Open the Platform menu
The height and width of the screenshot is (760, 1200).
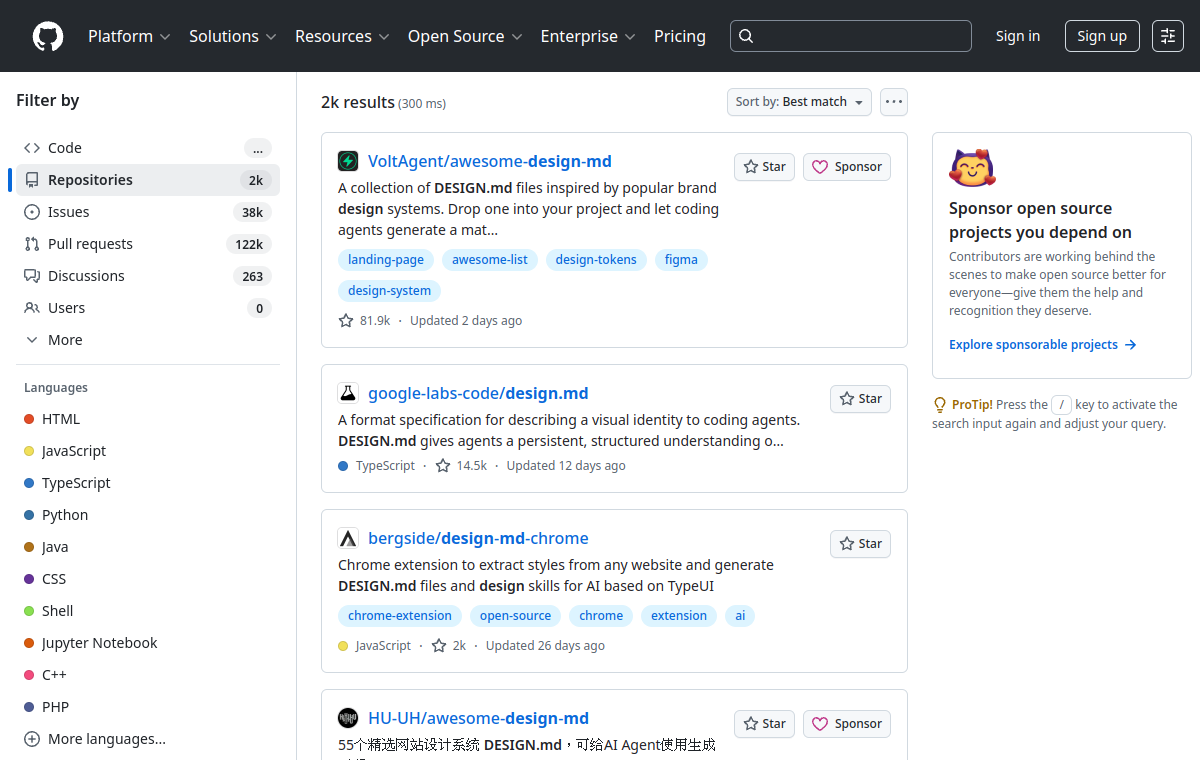tap(129, 36)
